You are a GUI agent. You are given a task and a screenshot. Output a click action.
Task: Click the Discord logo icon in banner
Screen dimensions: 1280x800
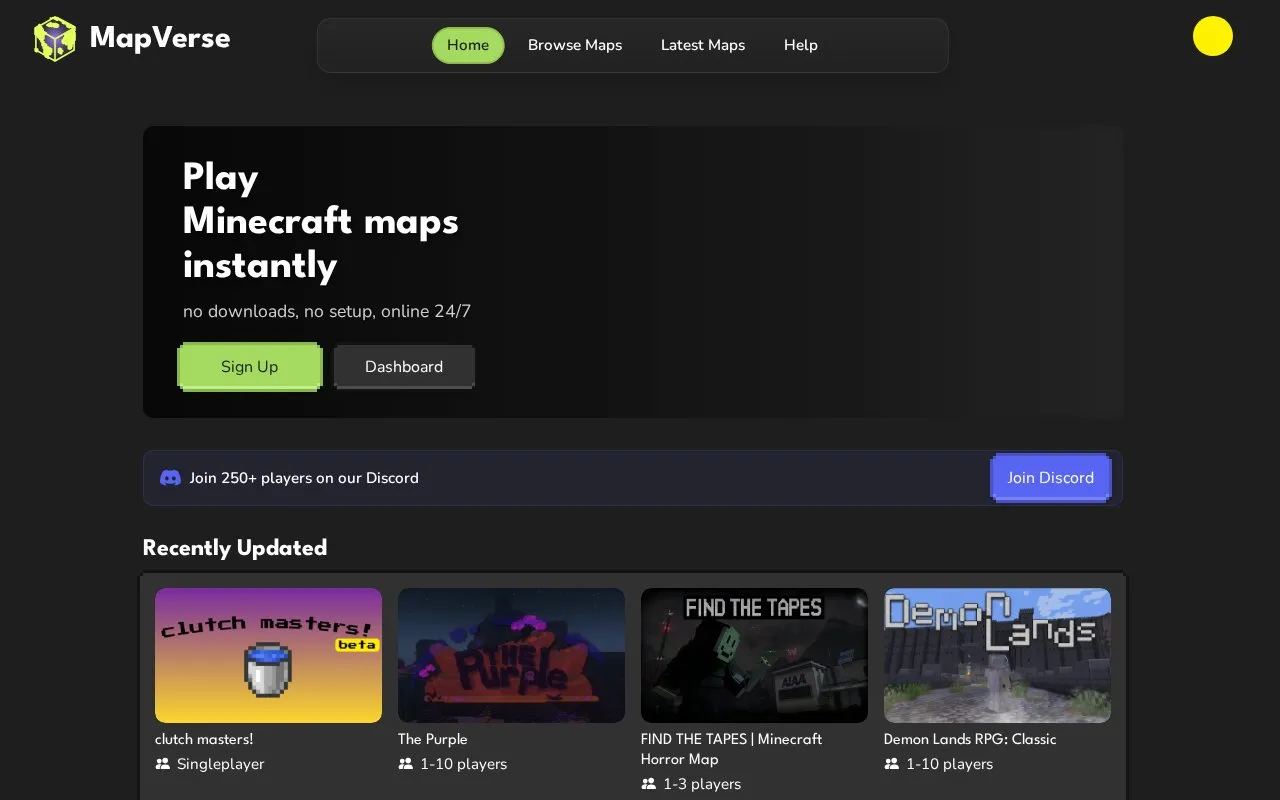coord(171,478)
